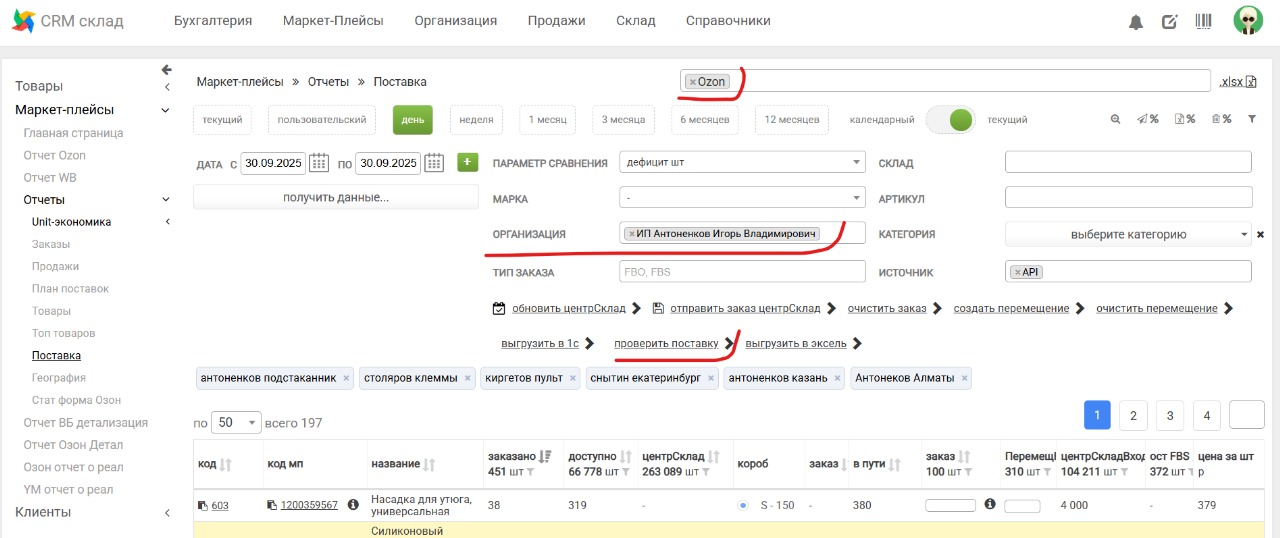Click the проверить поставку link
1280x538 pixels.
666,344
